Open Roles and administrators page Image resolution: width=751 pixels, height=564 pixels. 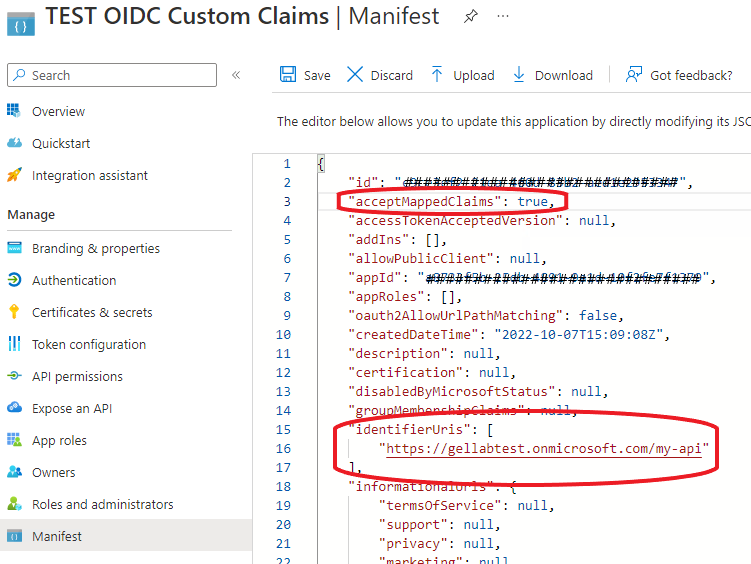click(x=103, y=504)
